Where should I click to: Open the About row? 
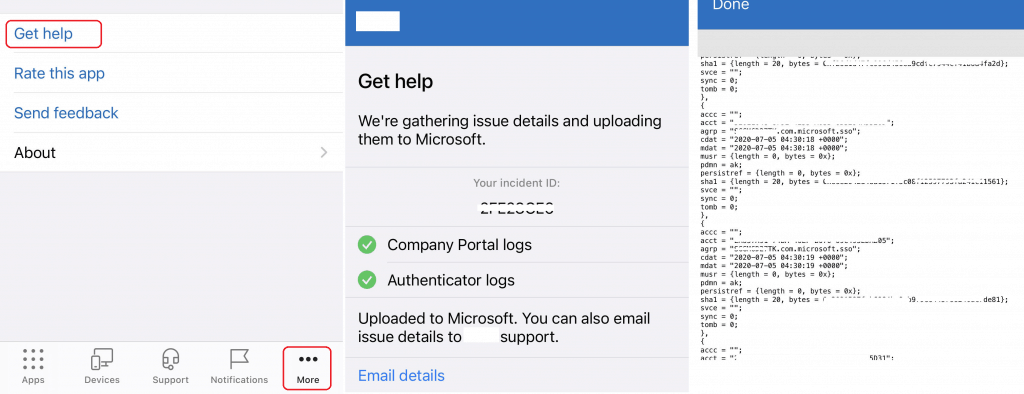pyautogui.click(x=171, y=153)
